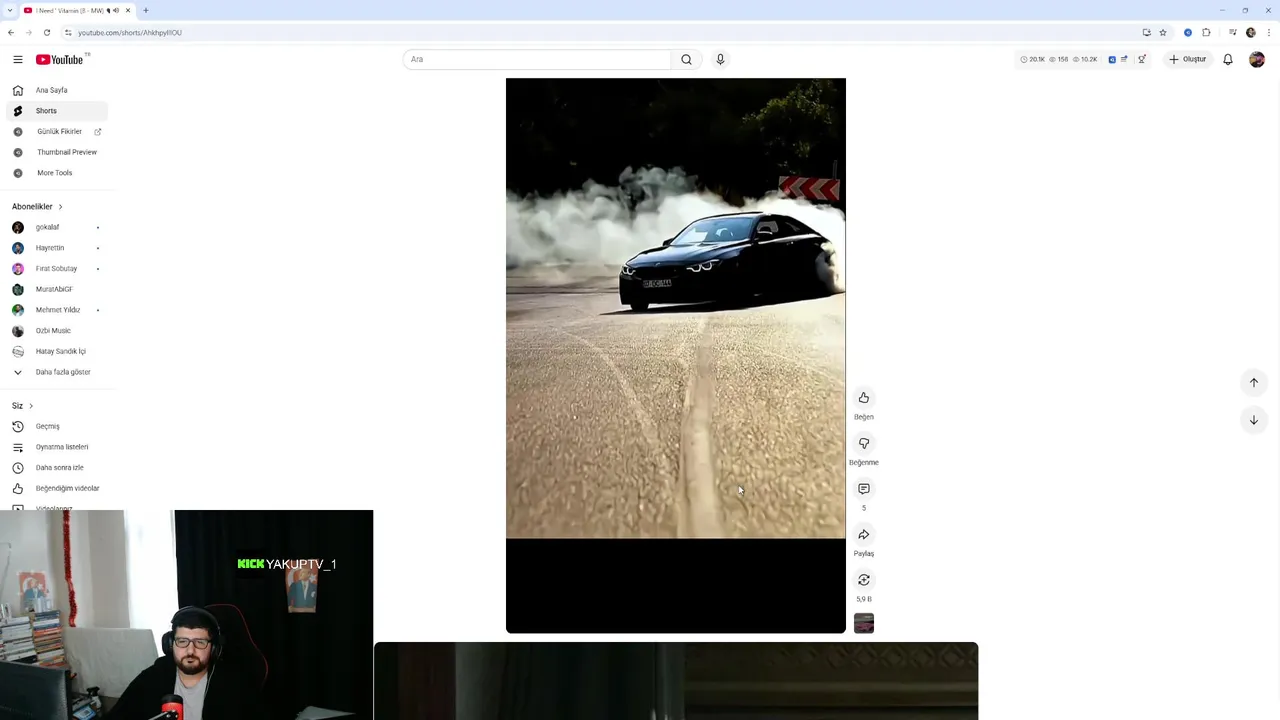The width and height of the screenshot is (1280, 720).
Task: Go to previous Short with up arrow
Action: (x=1254, y=382)
